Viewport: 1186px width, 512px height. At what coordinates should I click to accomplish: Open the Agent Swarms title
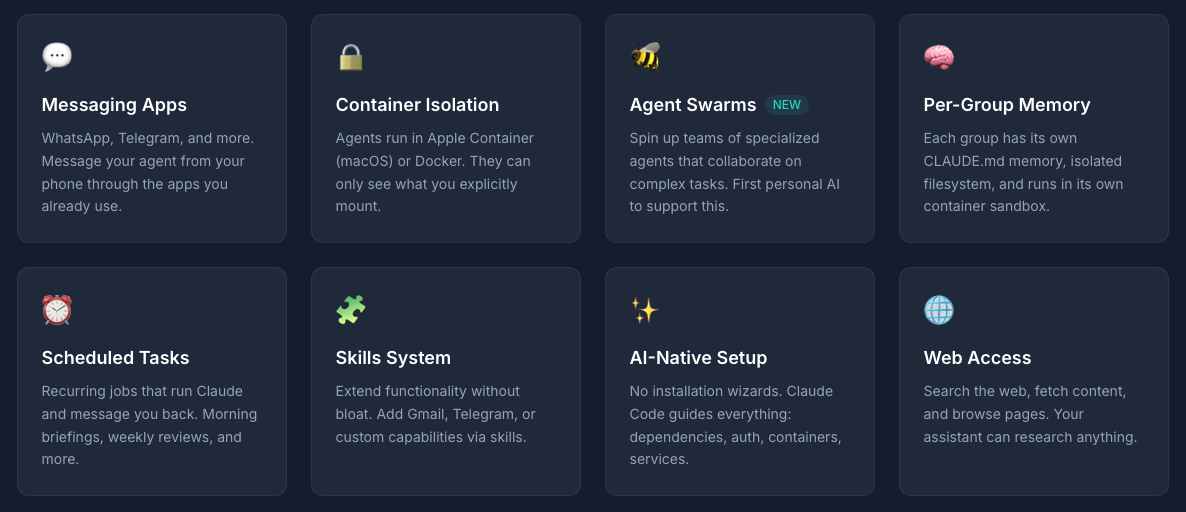[692, 105]
